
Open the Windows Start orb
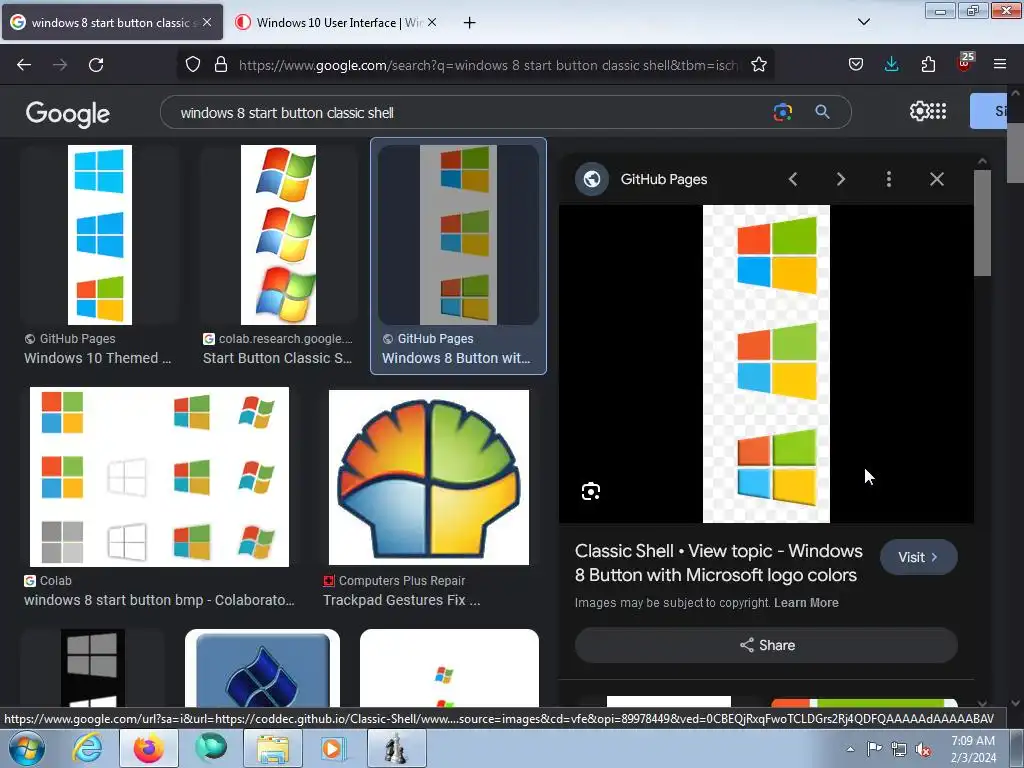pos(27,748)
